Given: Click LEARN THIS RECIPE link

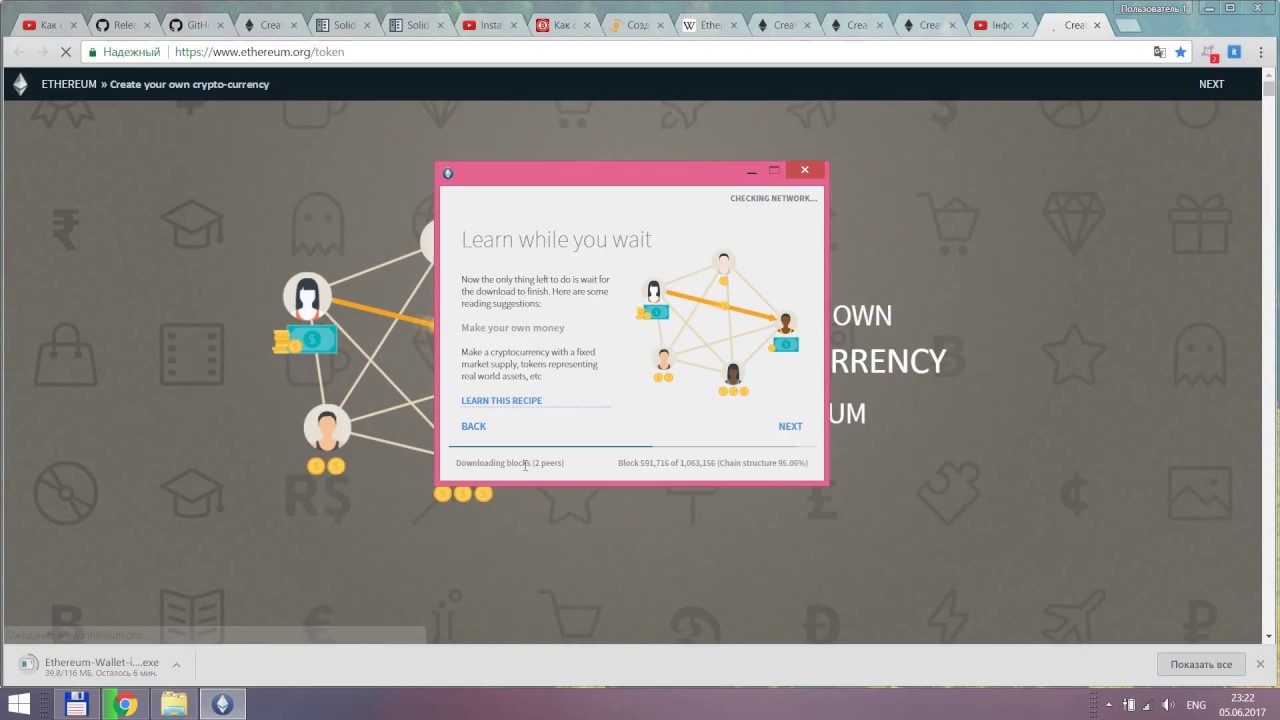Looking at the screenshot, I should (501, 400).
